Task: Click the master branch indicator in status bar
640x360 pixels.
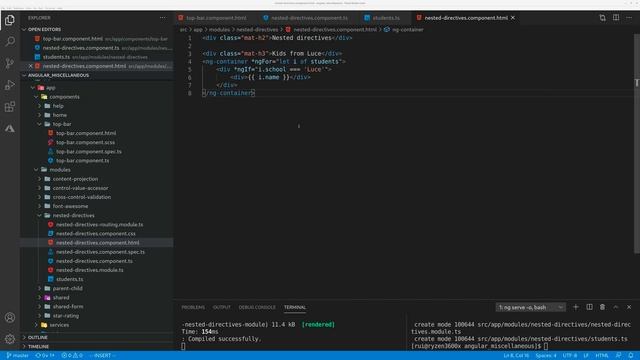Action: click(18, 356)
